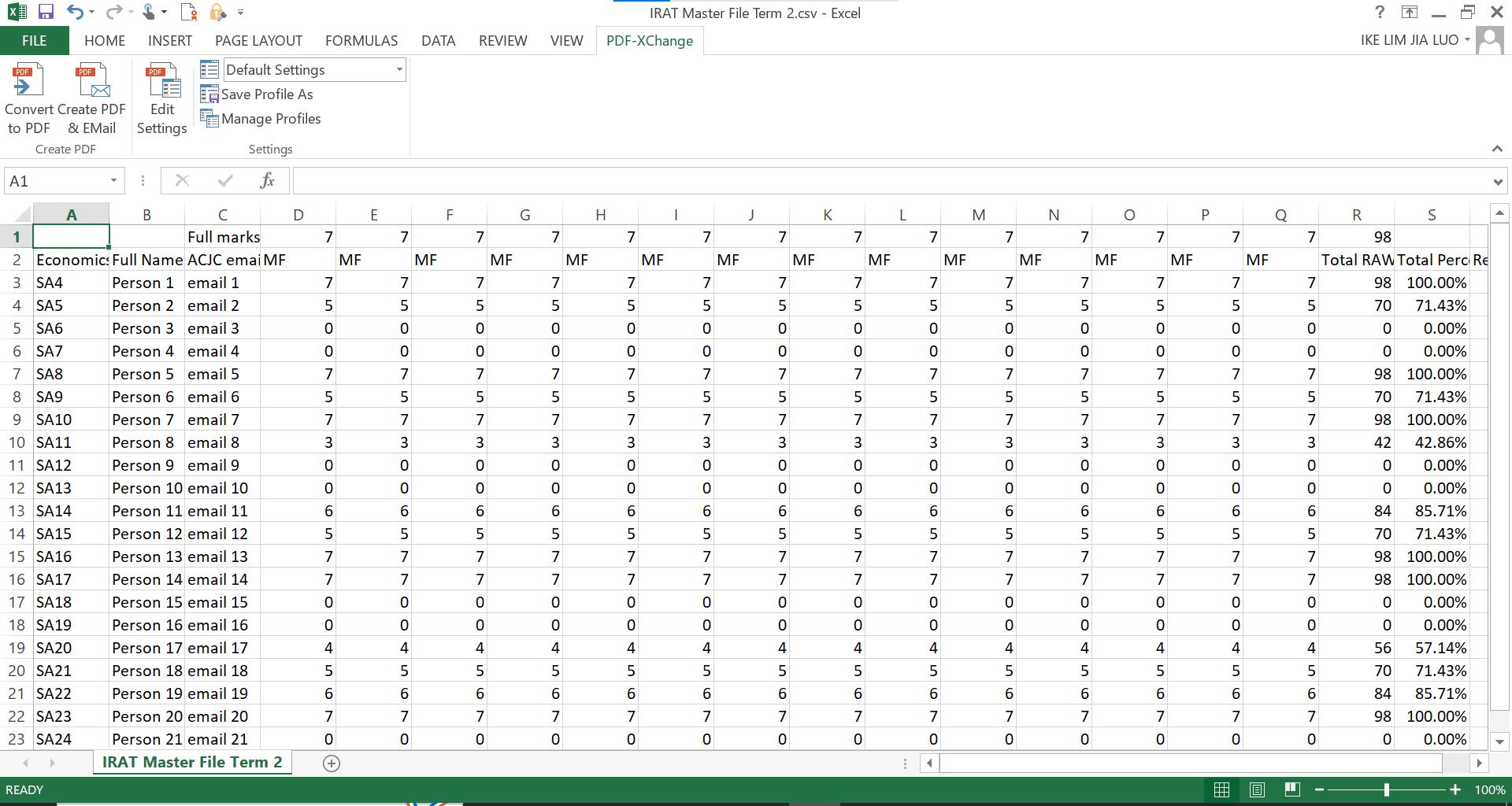Click vertical scrollbar up arrow

1499,213
